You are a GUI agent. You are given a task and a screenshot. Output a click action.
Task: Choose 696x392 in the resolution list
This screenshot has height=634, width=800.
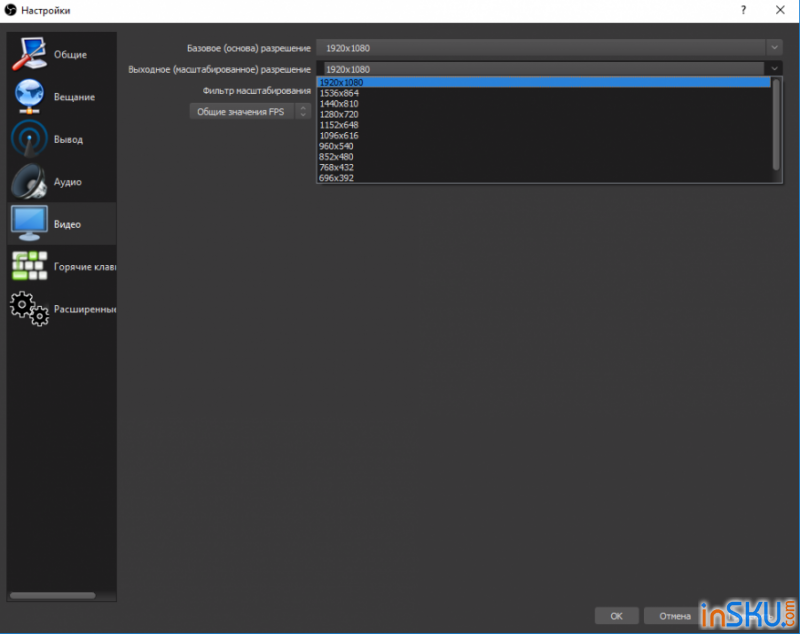(543, 177)
